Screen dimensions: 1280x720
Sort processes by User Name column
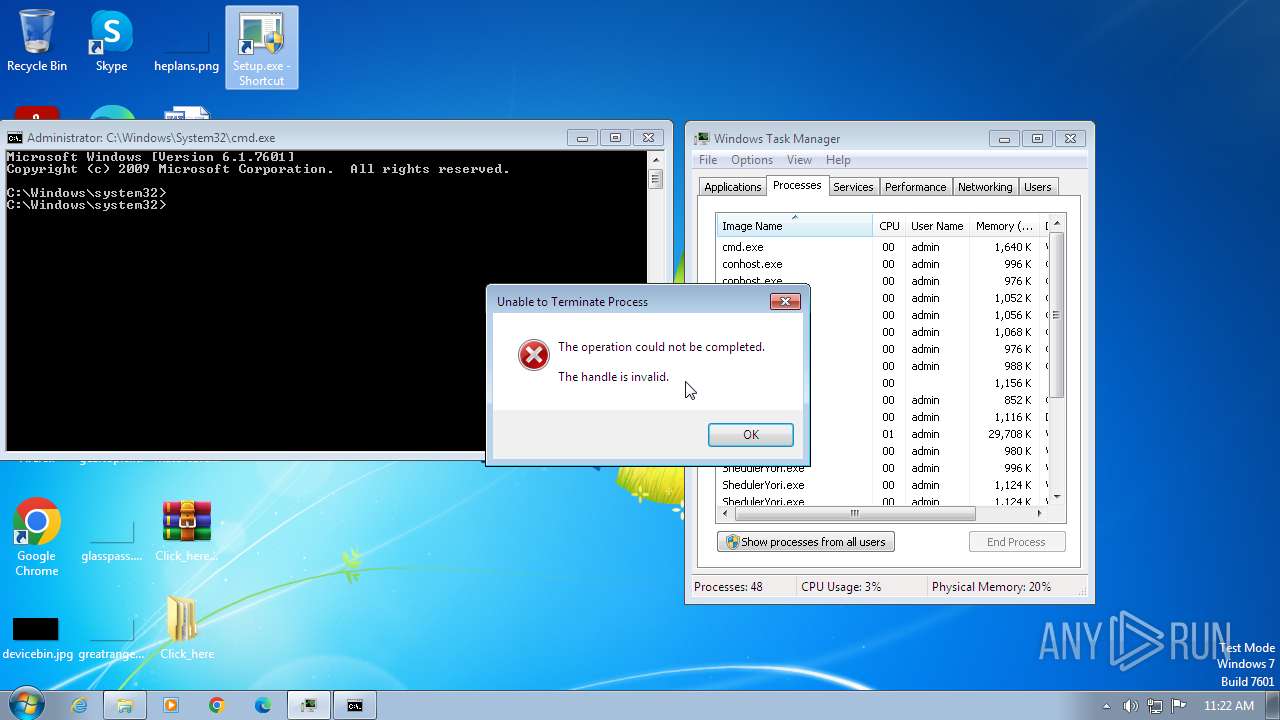(x=937, y=226)
